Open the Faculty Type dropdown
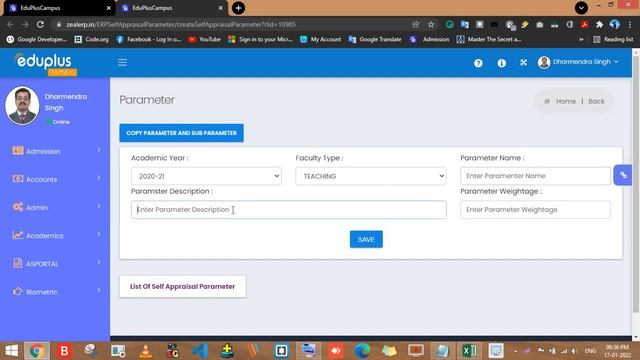Screen dimensions: 640x360 pyautogui.click(x=371, y=176)
